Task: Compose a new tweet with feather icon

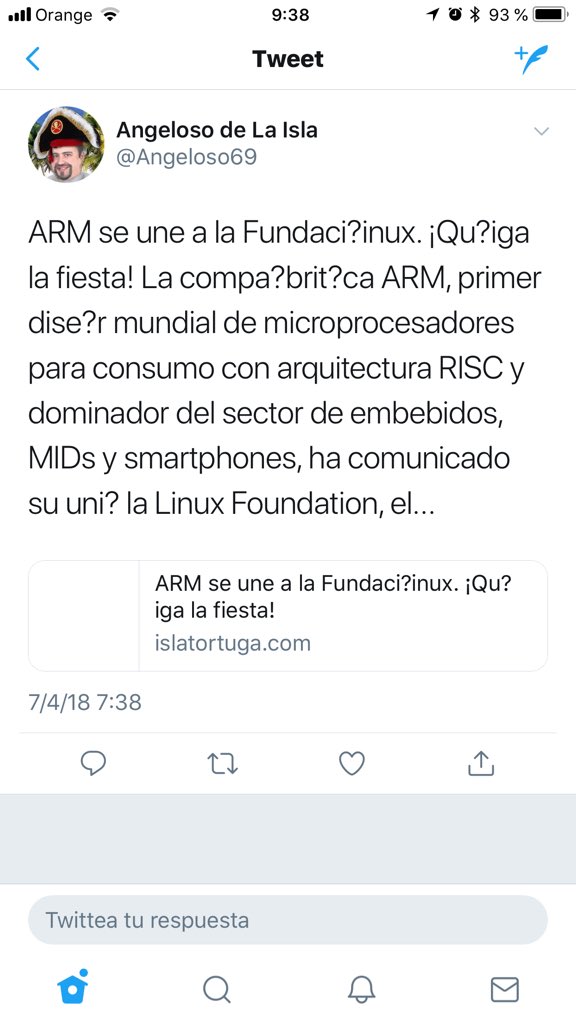Action: (x=531, y=59)
